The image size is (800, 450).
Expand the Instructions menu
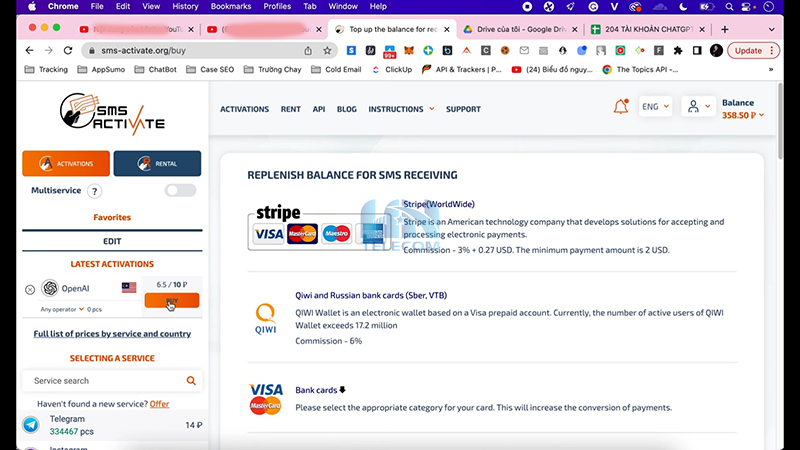[x=400, y=109]
